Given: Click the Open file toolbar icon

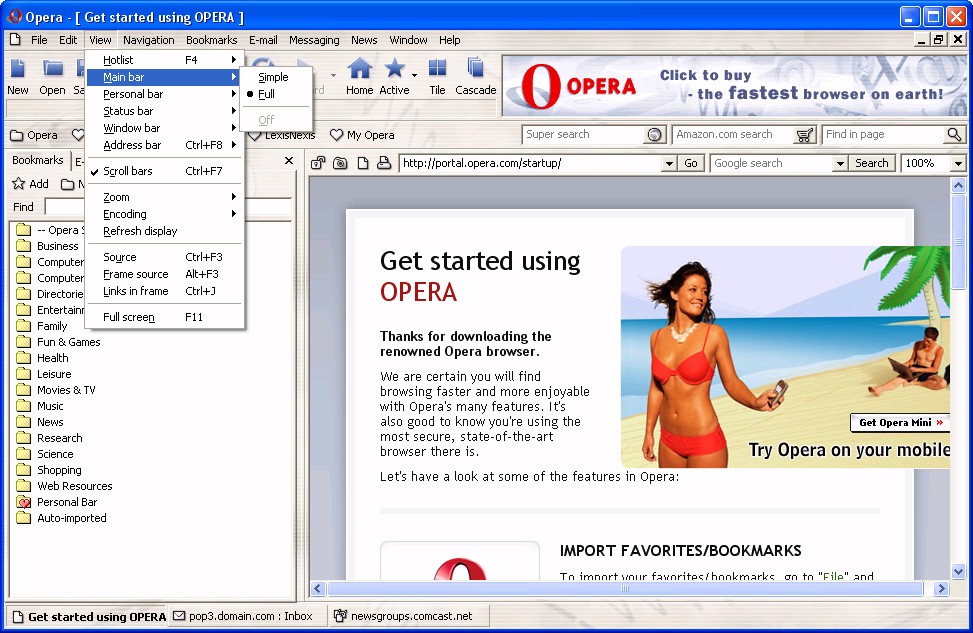Looking at the screenshot, I should (x=52, y=68).
